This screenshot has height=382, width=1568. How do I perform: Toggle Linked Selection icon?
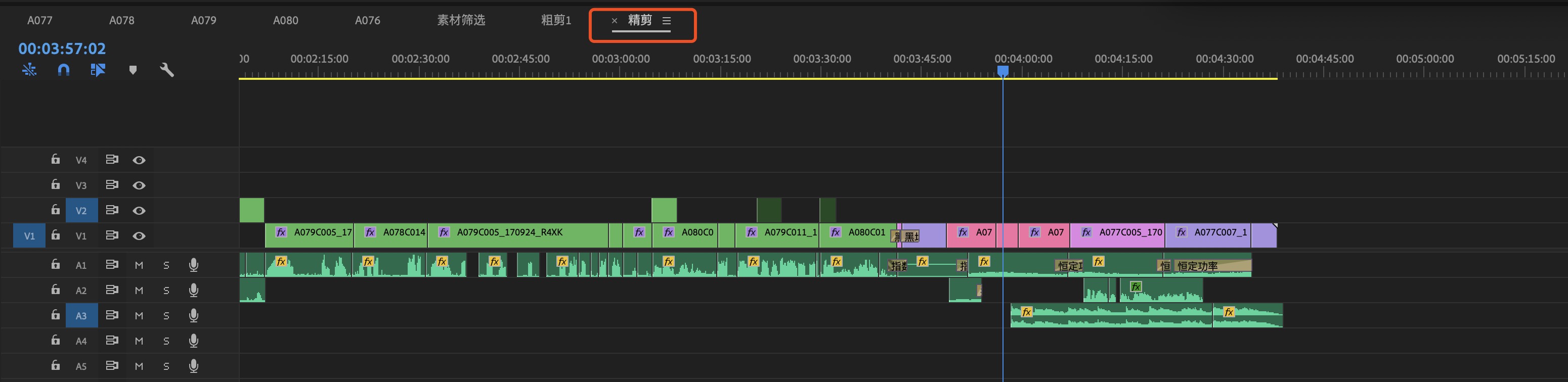[x=98, y=70]
